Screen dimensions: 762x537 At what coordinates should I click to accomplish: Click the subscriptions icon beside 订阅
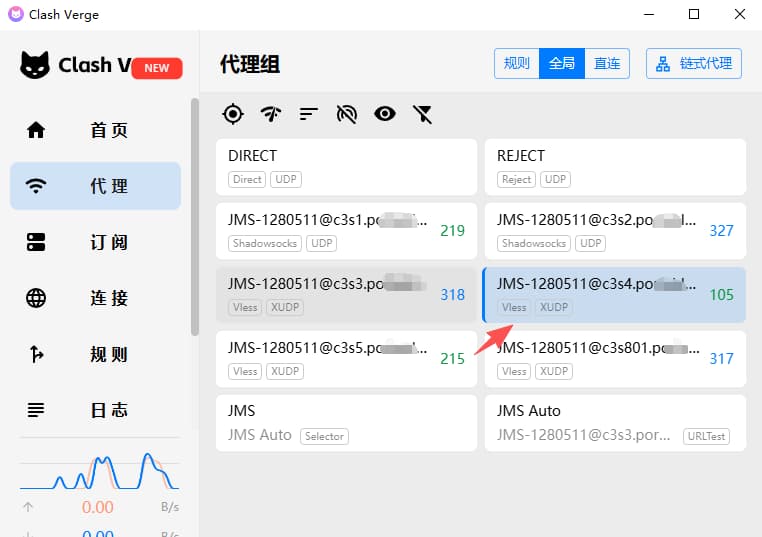point(36,242)
